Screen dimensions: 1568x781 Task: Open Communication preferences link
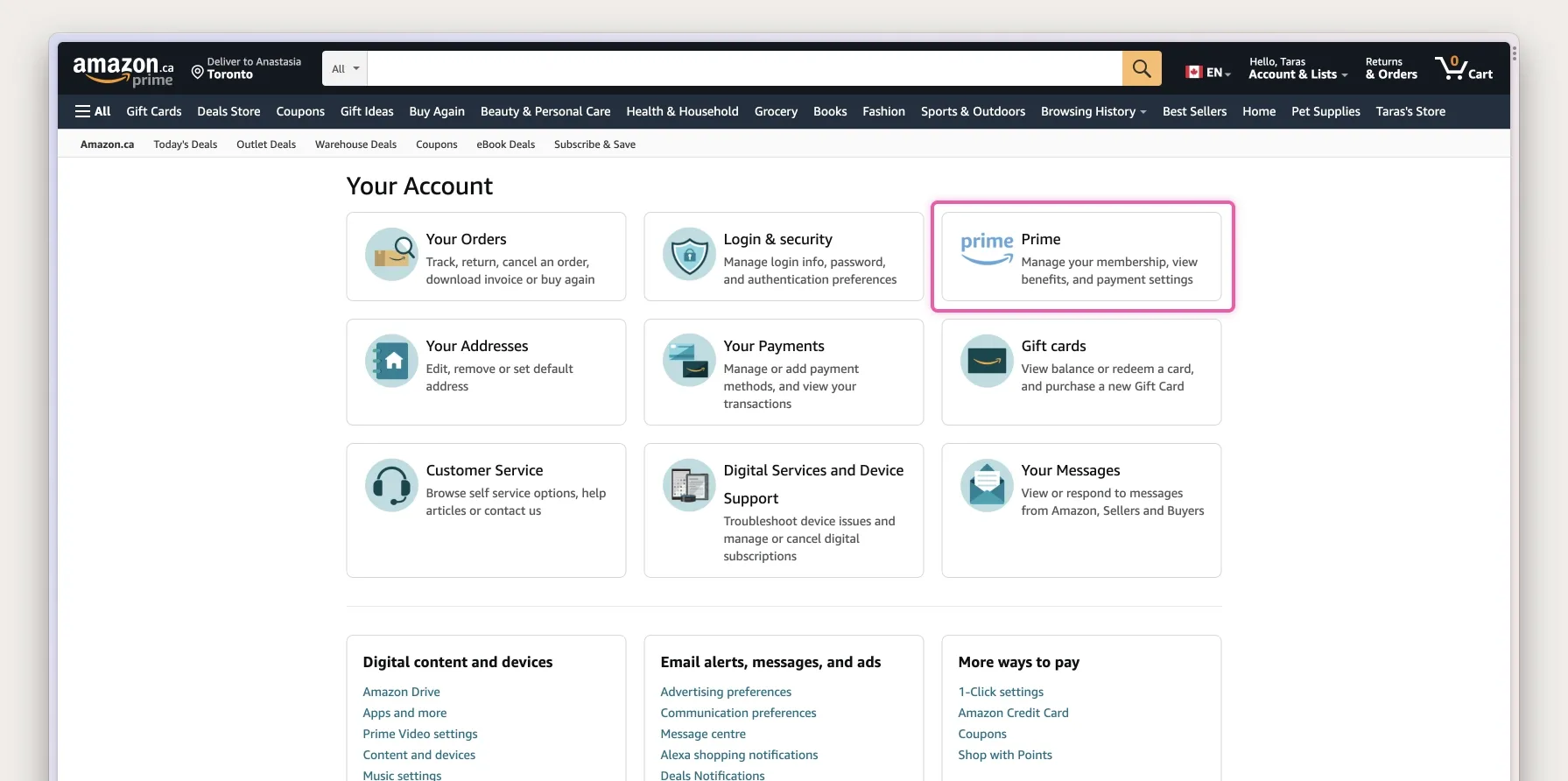(738, 713)
